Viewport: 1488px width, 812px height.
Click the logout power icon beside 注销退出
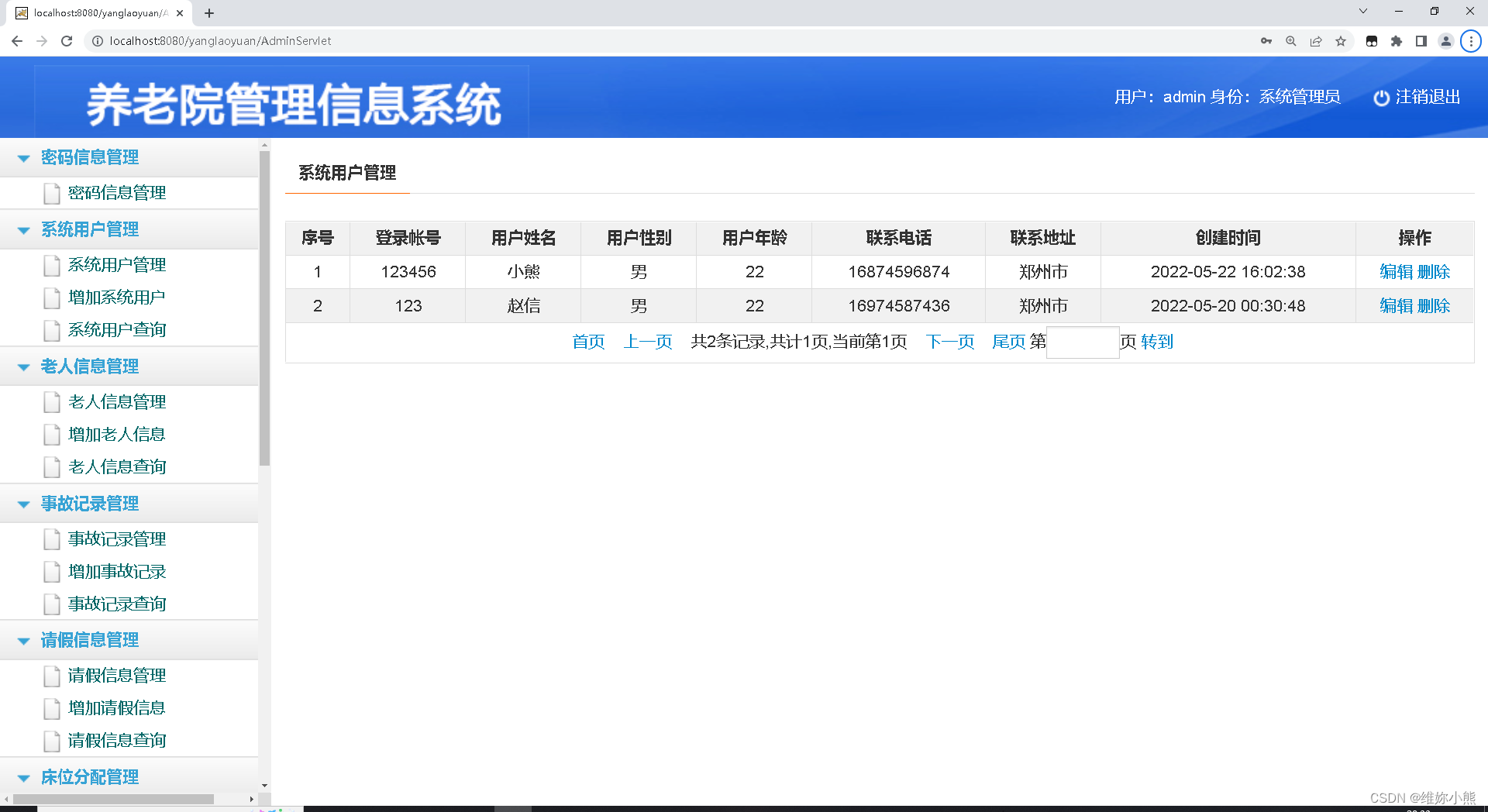pyautogui.click(x=1382, y=98)
